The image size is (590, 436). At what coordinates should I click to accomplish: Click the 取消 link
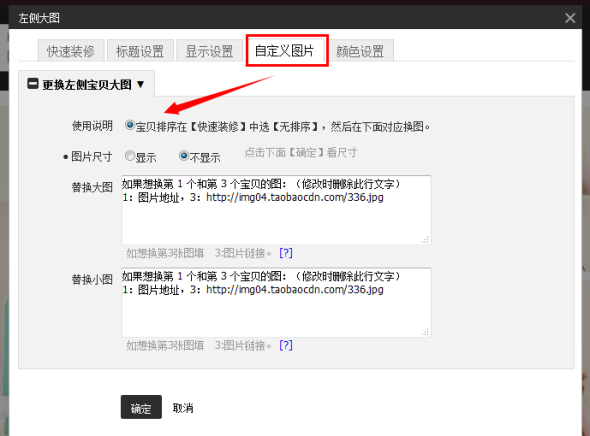click(183, 408)
